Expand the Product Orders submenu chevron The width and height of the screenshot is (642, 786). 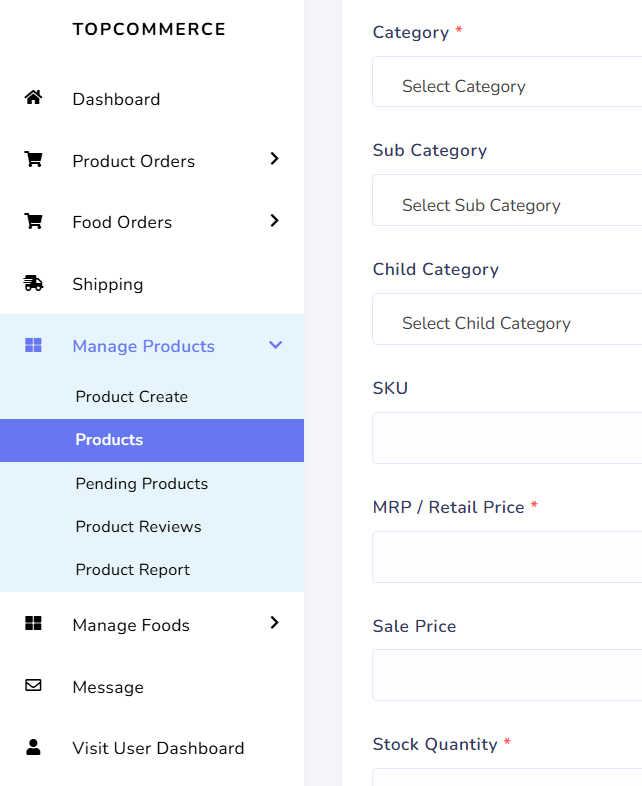274,159
